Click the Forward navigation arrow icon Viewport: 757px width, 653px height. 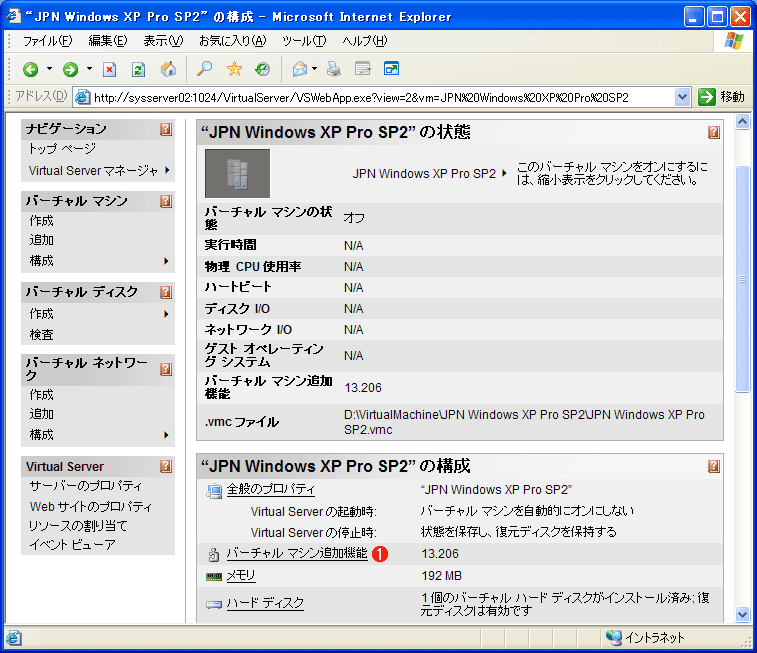[70, 69]
